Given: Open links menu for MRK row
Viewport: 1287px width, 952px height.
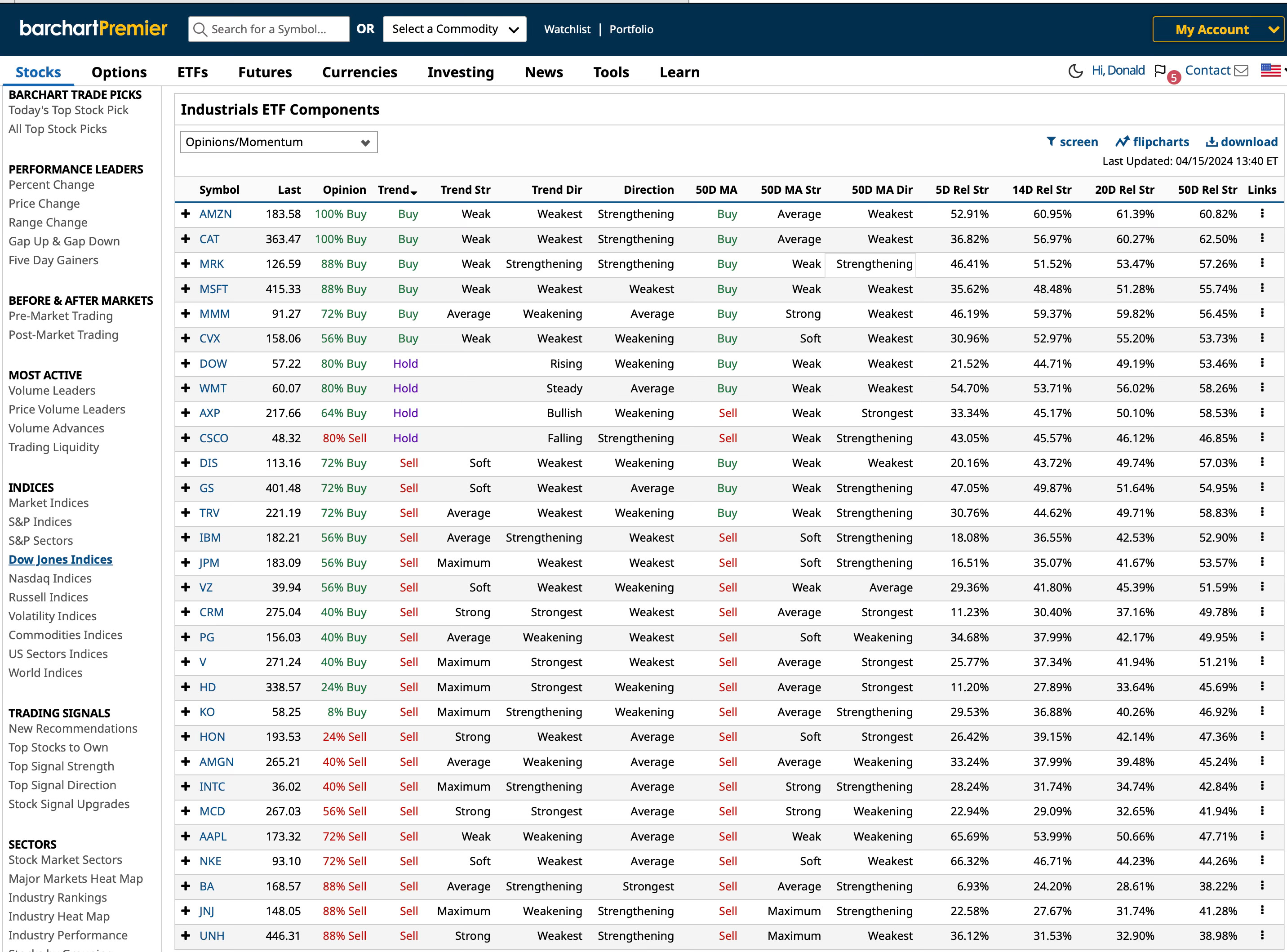Looking at the screenshot, I should (1262, 263).
